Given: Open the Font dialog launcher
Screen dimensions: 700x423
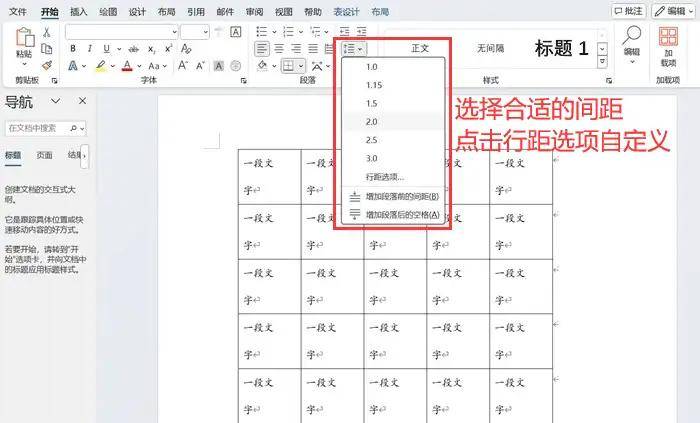Looking at the screenshot, I should pyautogui.click(x=243, y=81).
